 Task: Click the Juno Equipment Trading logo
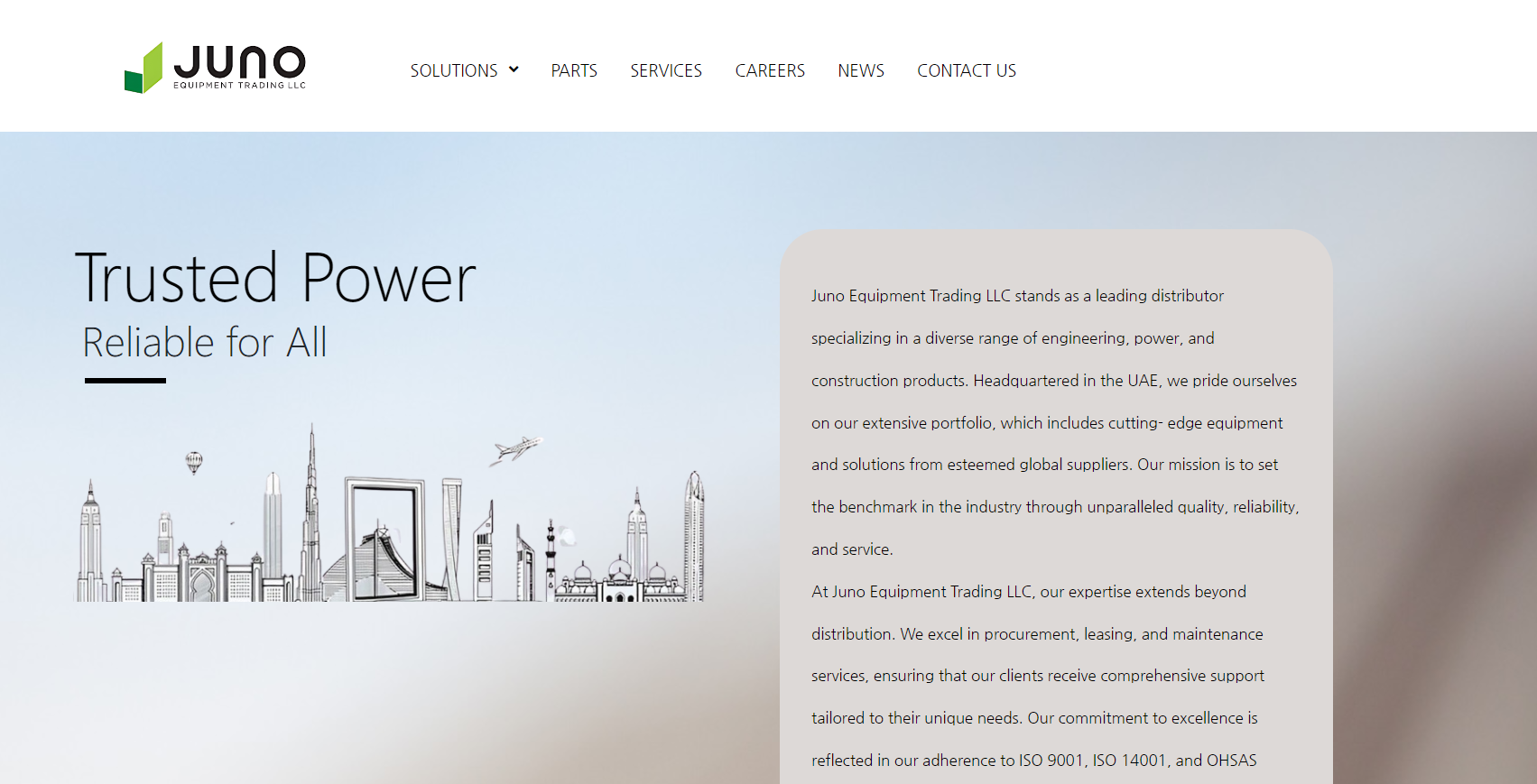click(216, 68)
